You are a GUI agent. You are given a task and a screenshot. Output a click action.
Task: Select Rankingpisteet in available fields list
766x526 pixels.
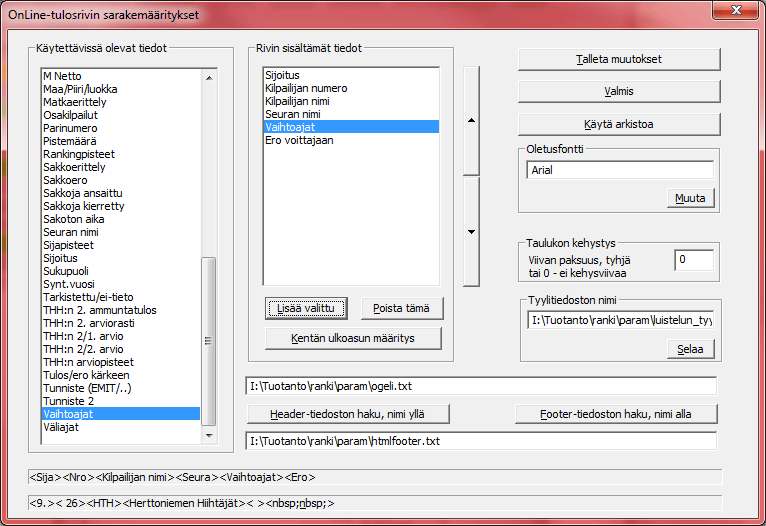pos(79,154)
